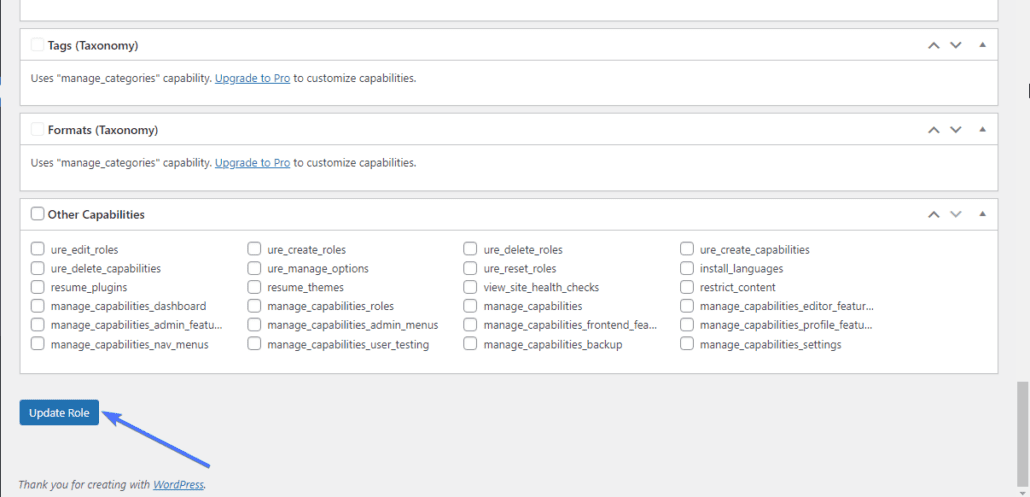Viewport: 1030px width, 497px height.
Task: Open Upgrade to Pro link under Formats
Action: pos(252,162)
